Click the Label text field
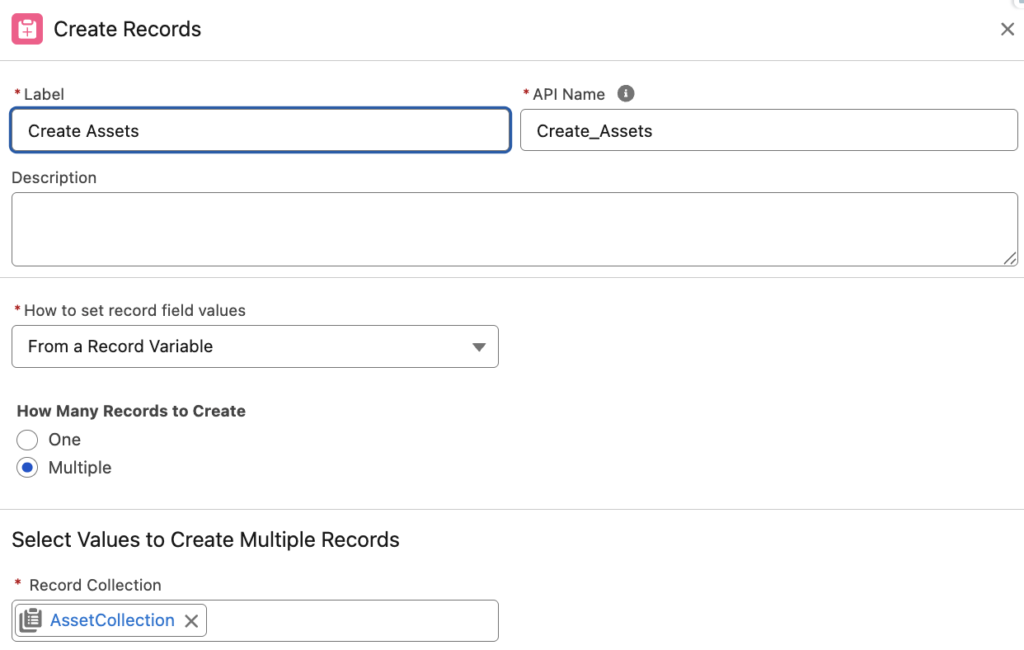Viewport: 1024px width, 650px height. (260, 130)
